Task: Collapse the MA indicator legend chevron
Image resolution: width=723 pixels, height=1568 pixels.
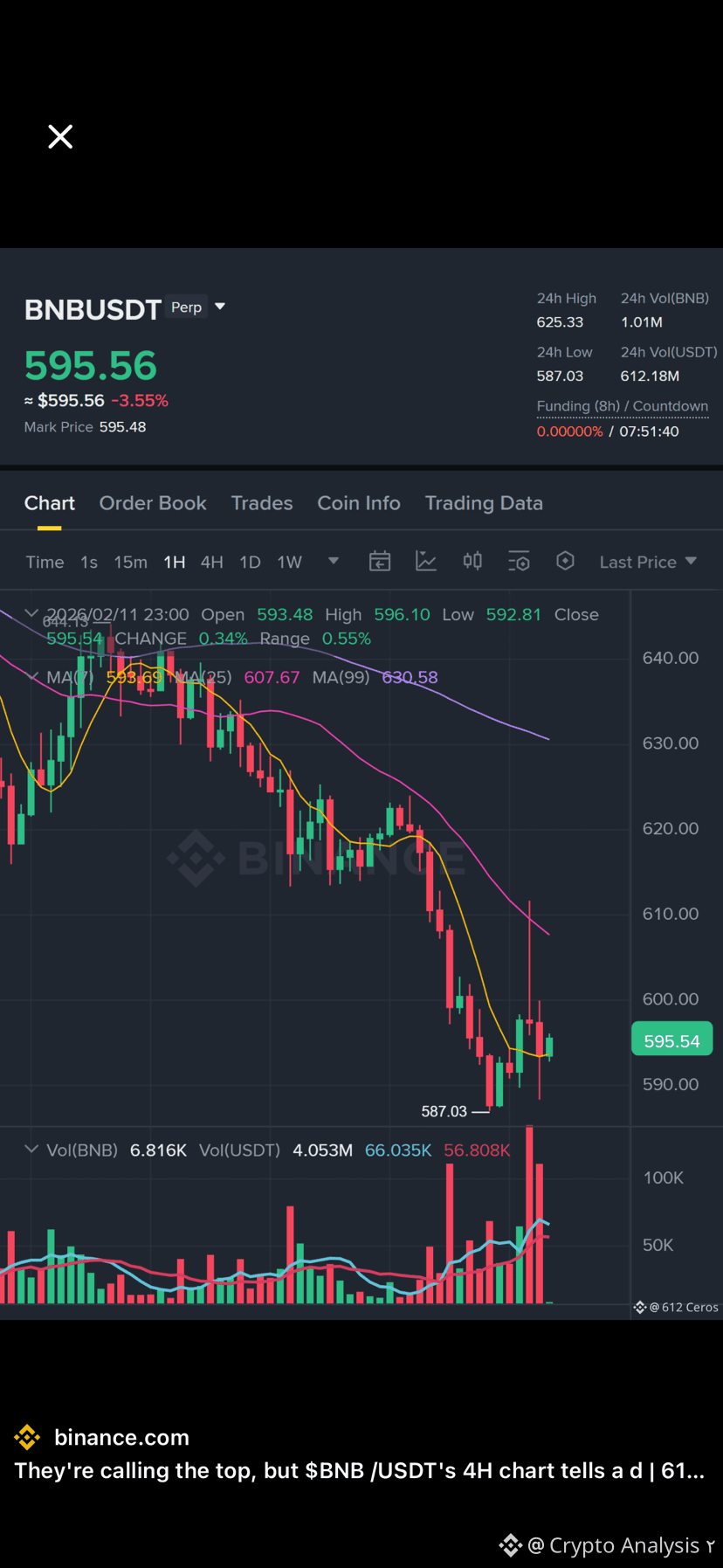Action: 33,676
